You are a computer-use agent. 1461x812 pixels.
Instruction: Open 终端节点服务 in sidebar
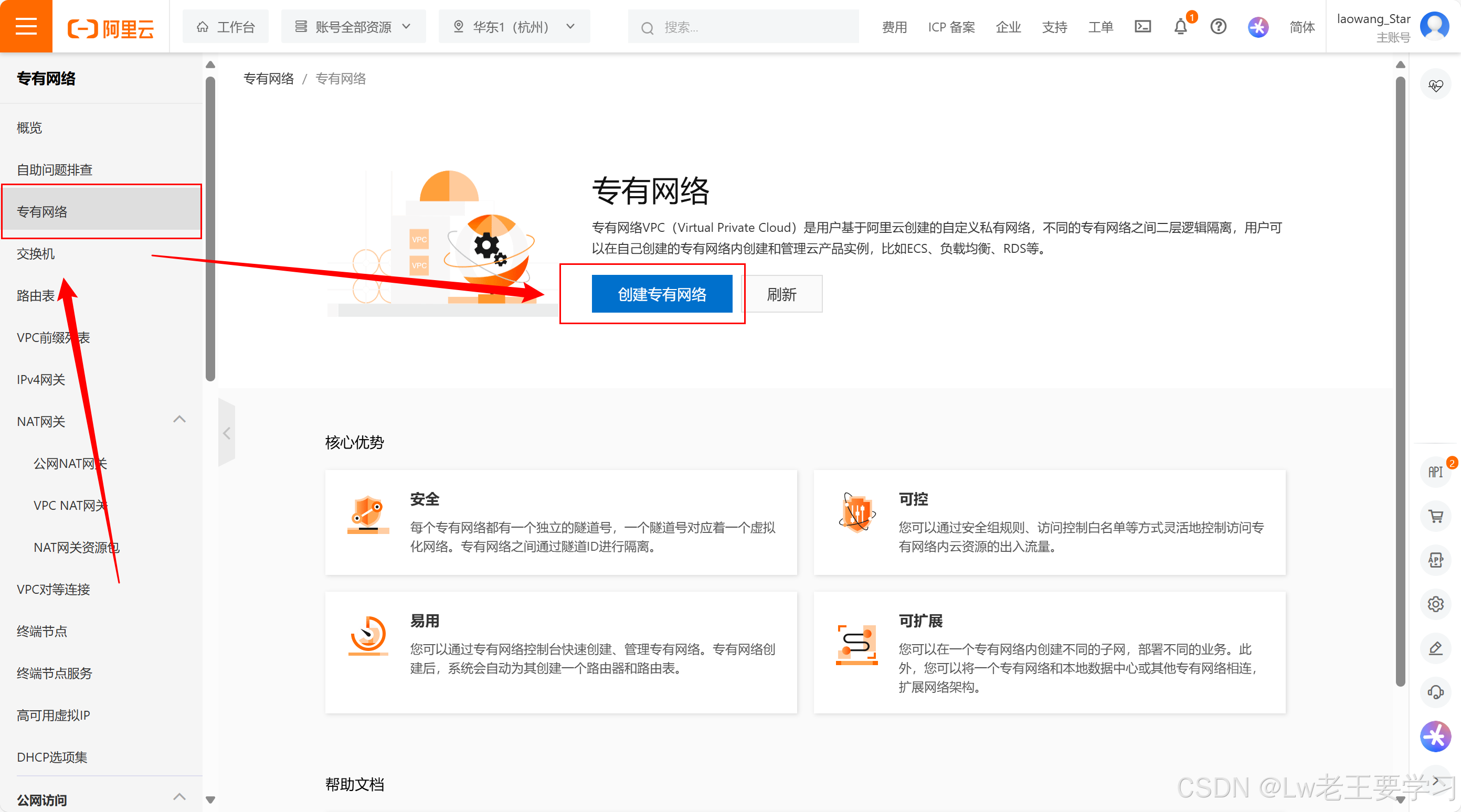pos(101,673)
